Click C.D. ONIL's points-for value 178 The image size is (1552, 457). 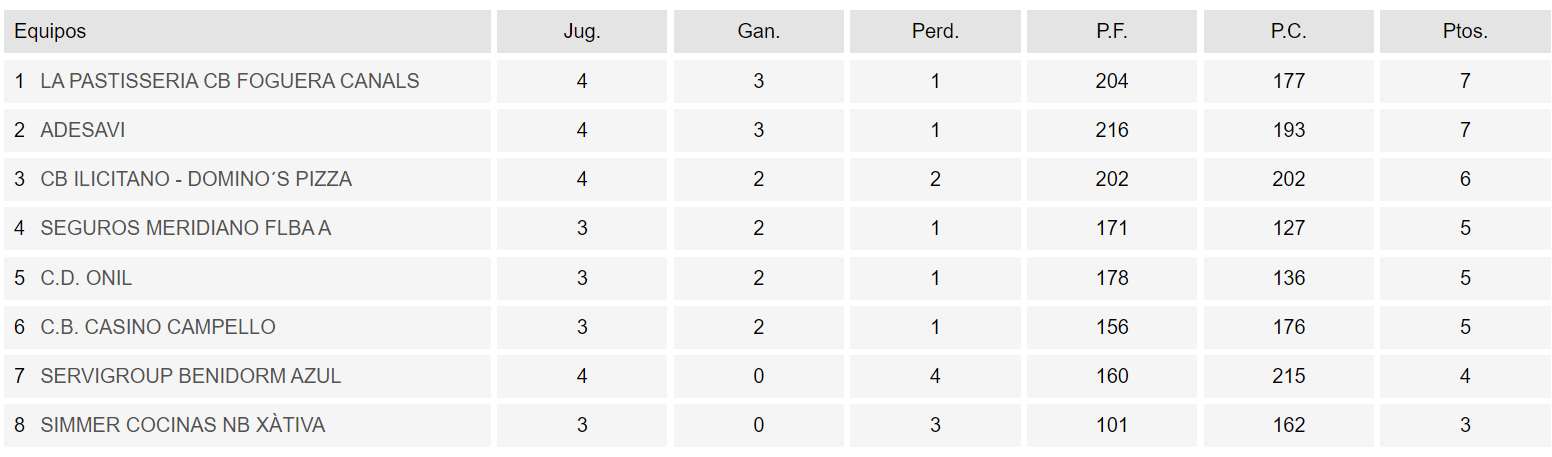[1112, 278]
